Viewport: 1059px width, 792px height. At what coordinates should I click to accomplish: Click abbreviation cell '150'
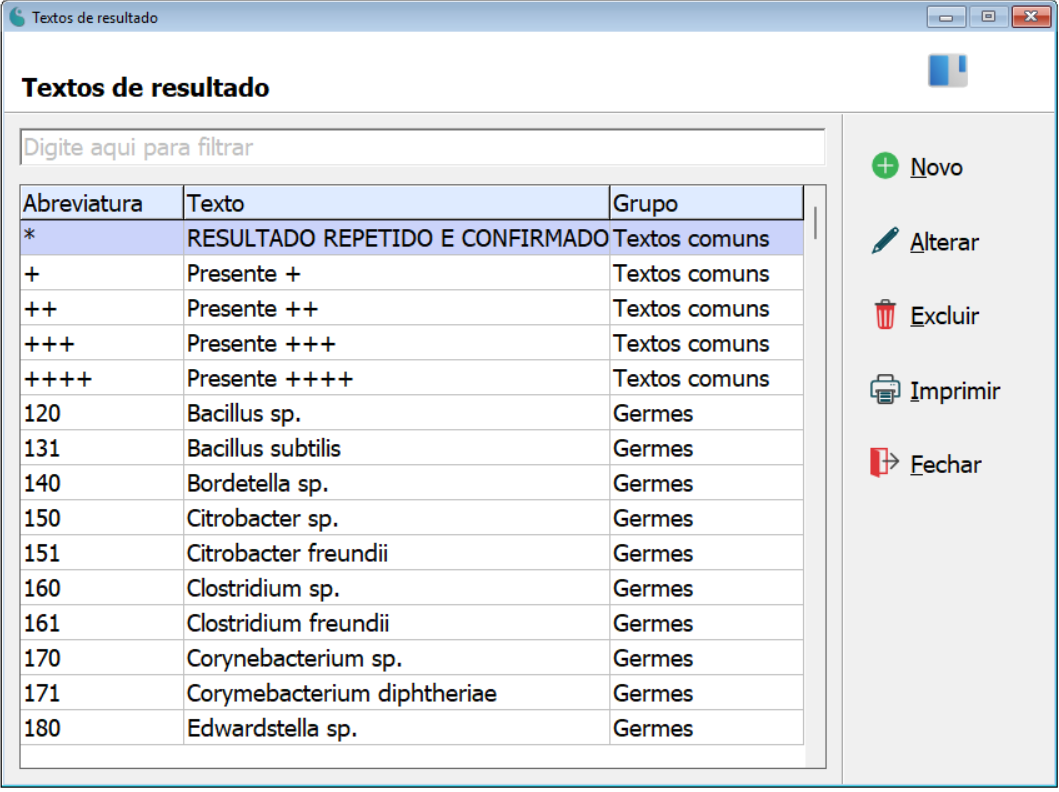pos(101,519)
